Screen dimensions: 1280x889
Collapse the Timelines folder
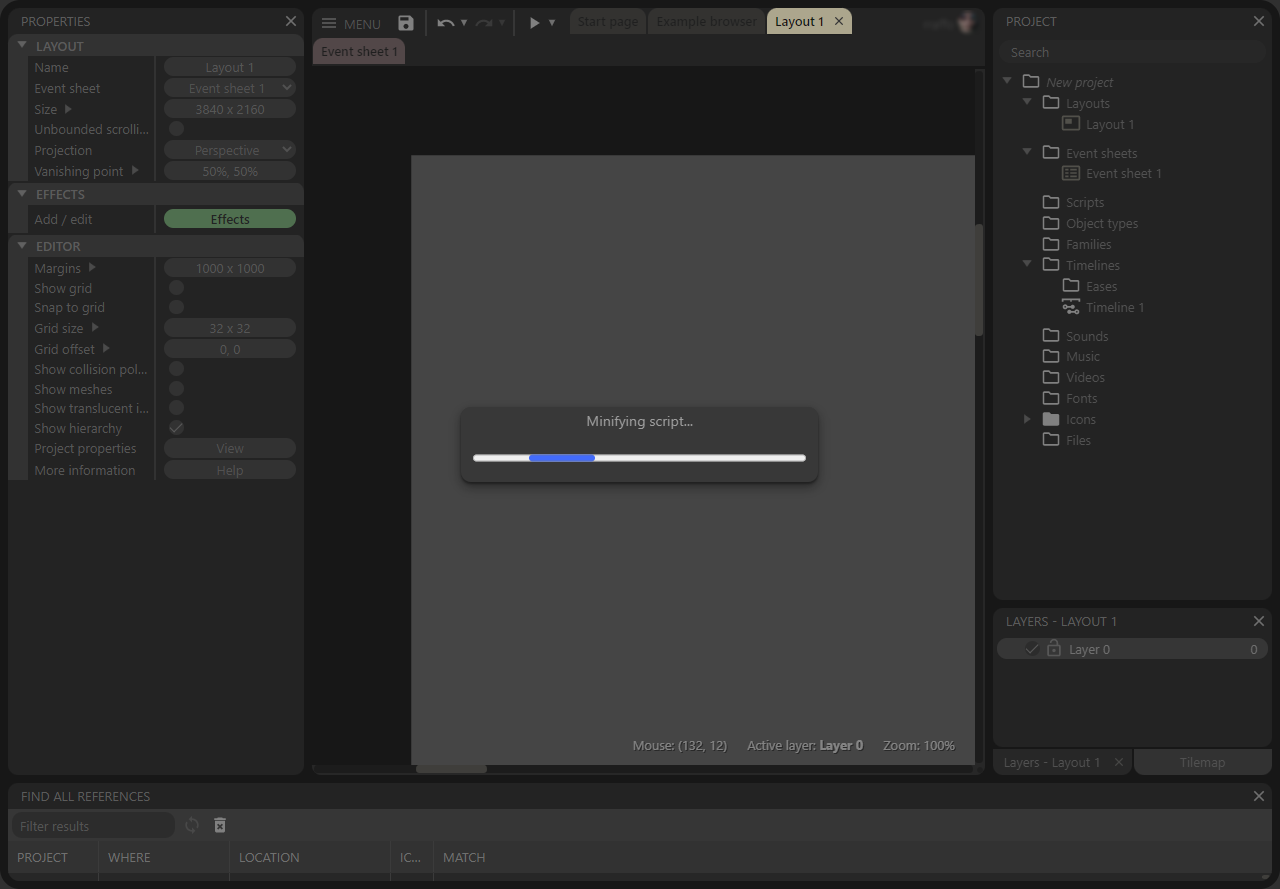click(1027, 264)
